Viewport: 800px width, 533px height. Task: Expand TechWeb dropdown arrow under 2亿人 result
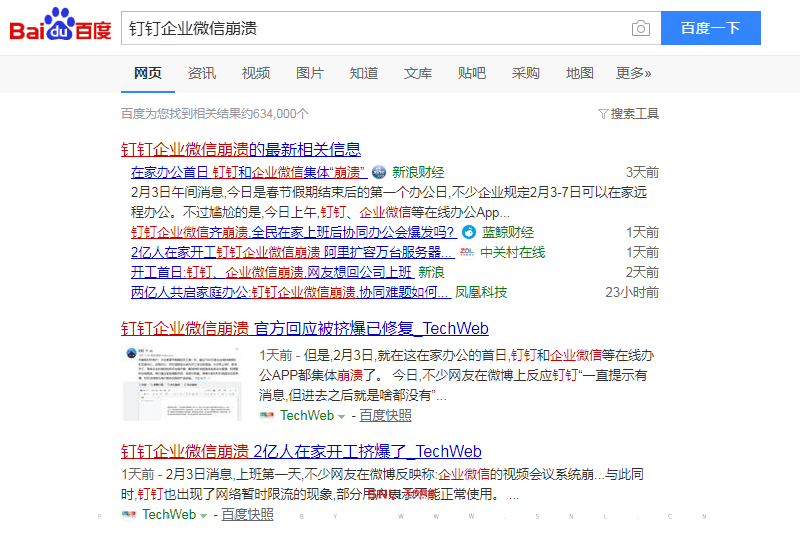pos(203,516)
